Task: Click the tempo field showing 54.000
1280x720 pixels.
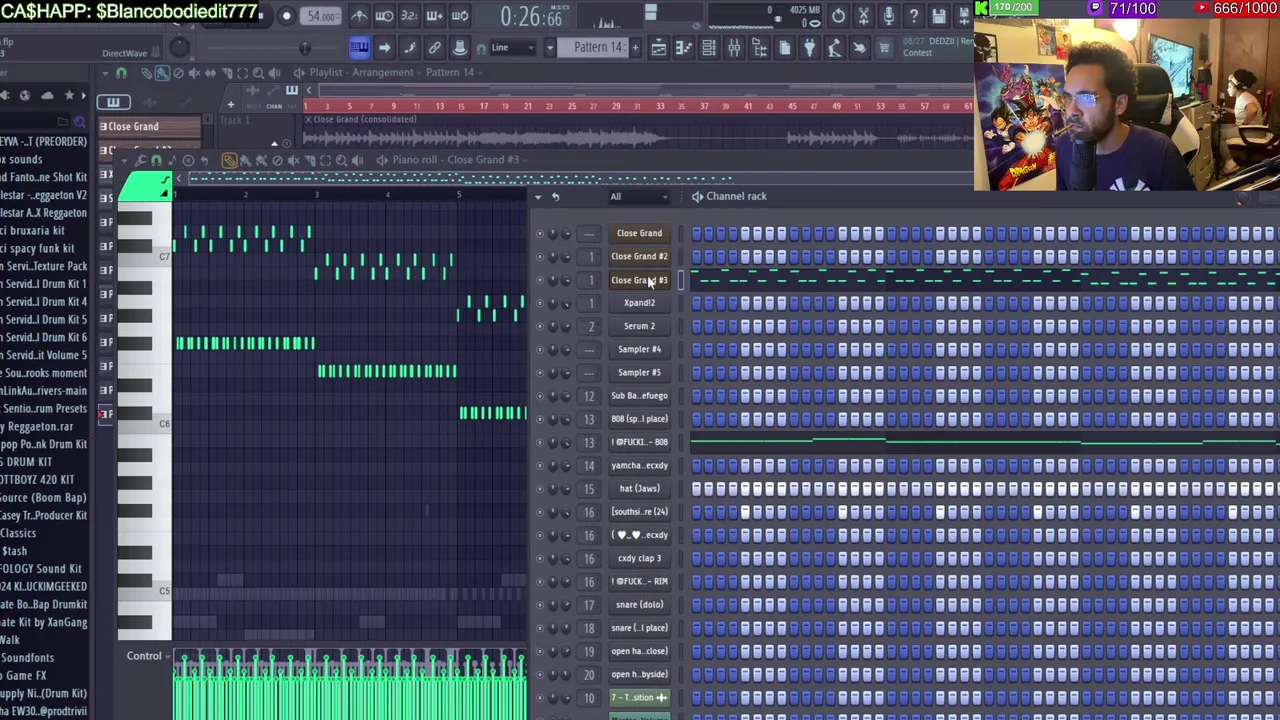Action: tap(322, 16)
